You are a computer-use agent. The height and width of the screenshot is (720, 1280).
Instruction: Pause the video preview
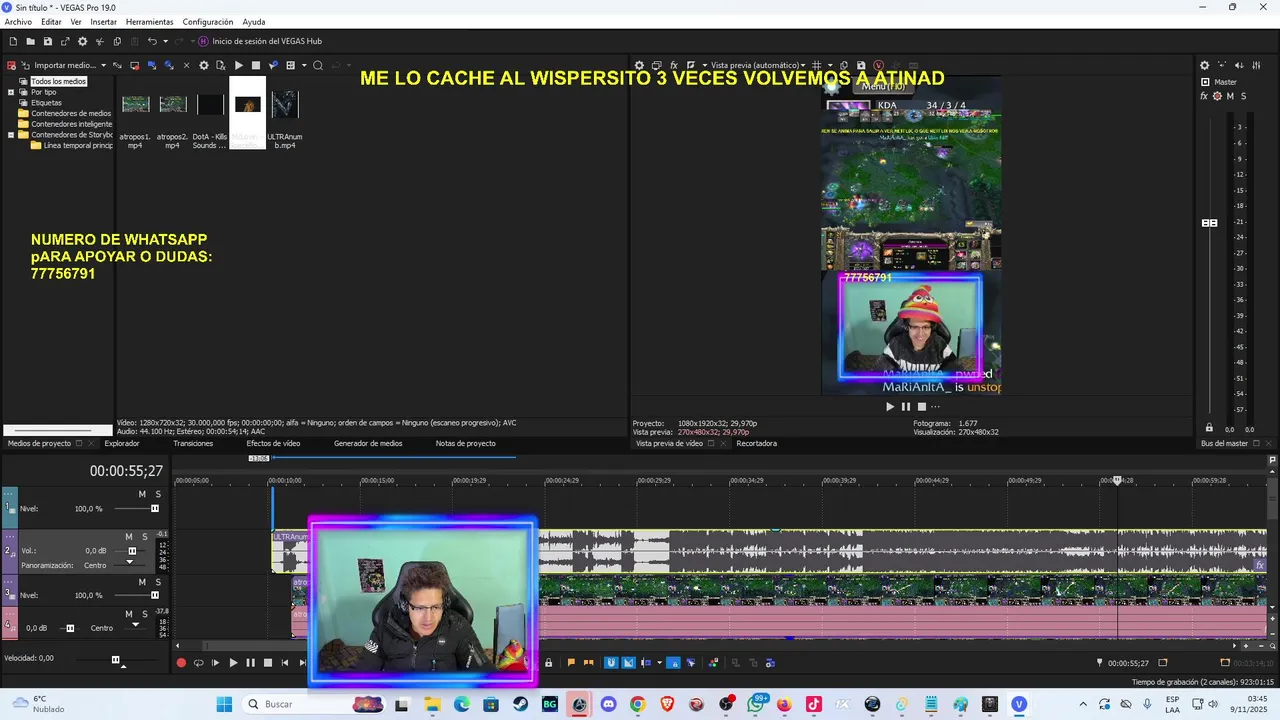coord(906,406)
